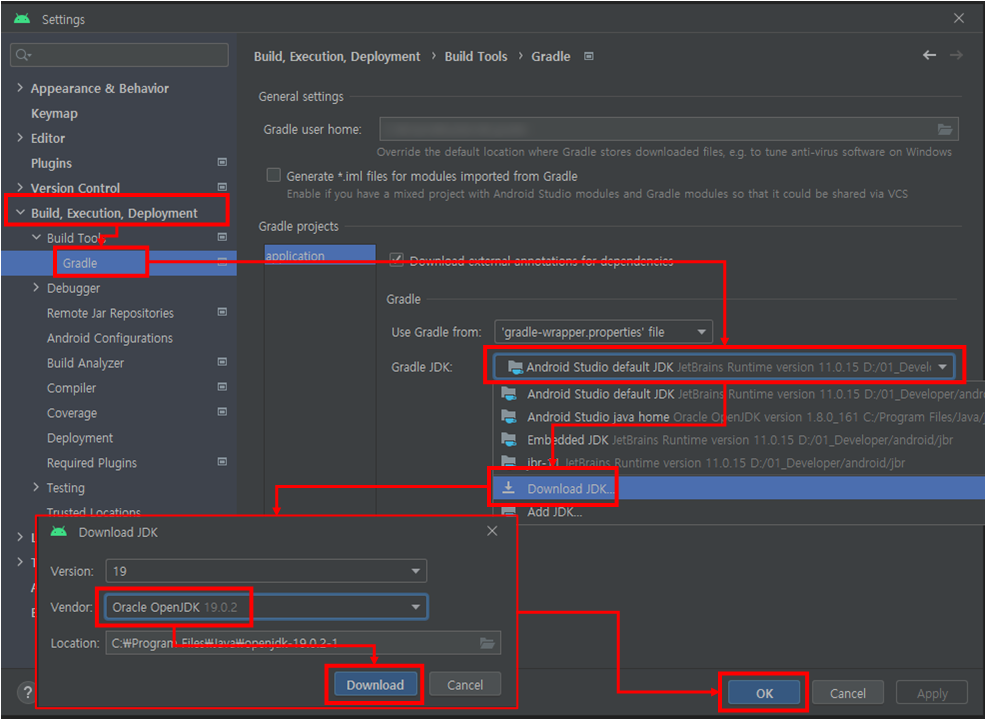This screenshot has height=720, width=986.
Task: Open the JDK Version dropdown
Action: [x=266, y=571]
